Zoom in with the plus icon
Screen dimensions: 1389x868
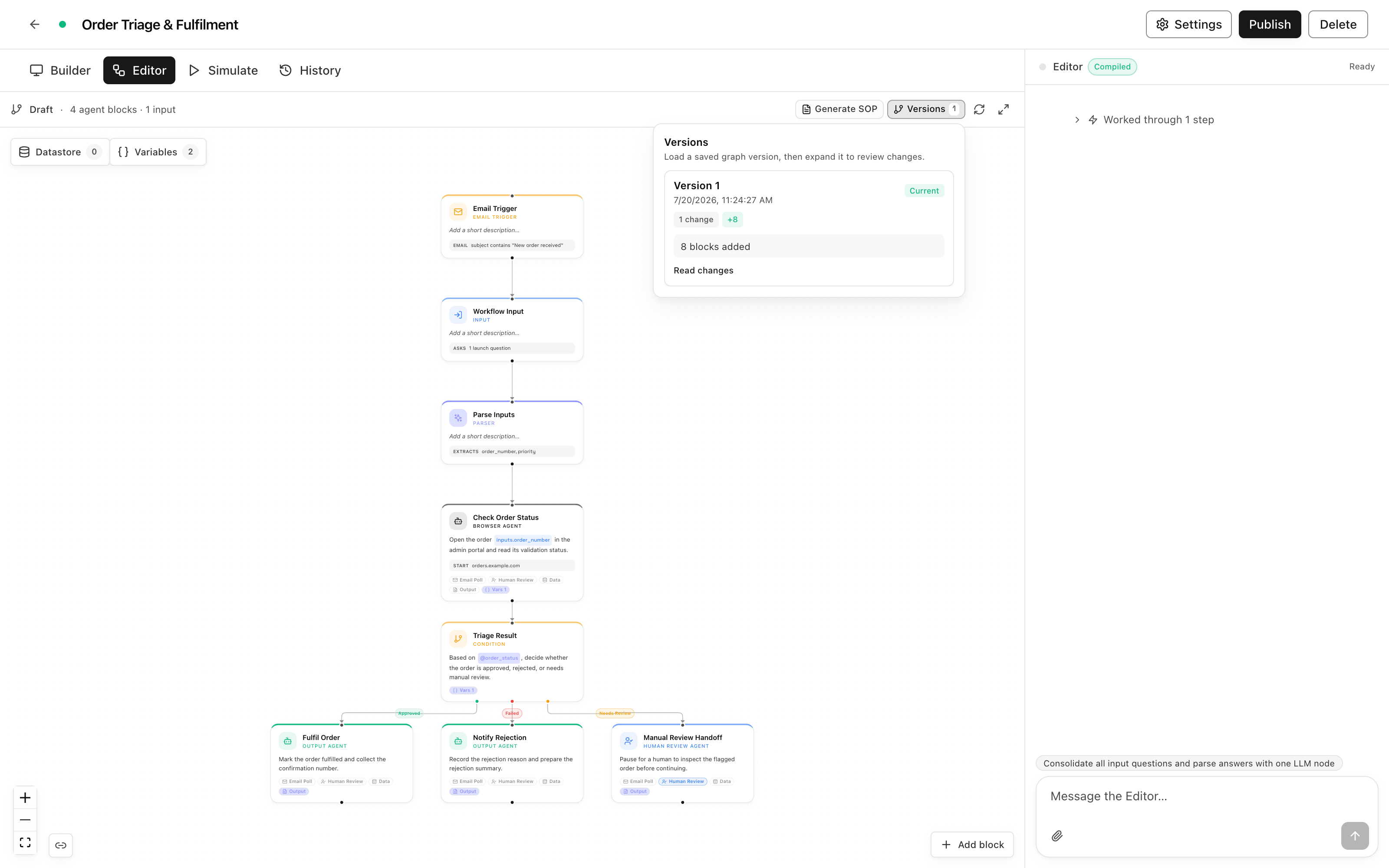point(25,797)
